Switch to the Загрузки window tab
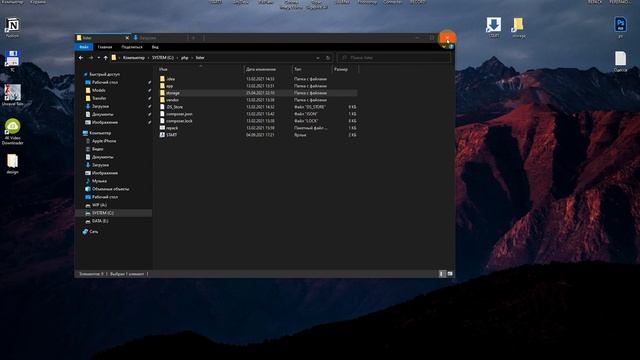 pos(159,38)
